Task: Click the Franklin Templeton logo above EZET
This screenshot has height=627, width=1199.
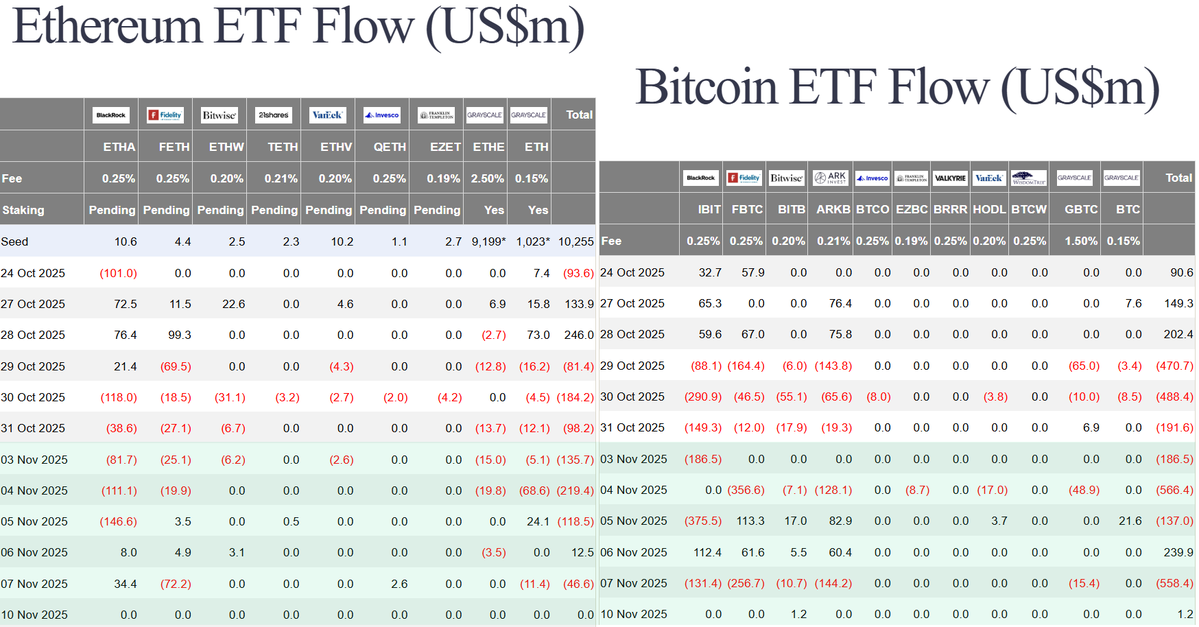Action: (x=435, y=115)
